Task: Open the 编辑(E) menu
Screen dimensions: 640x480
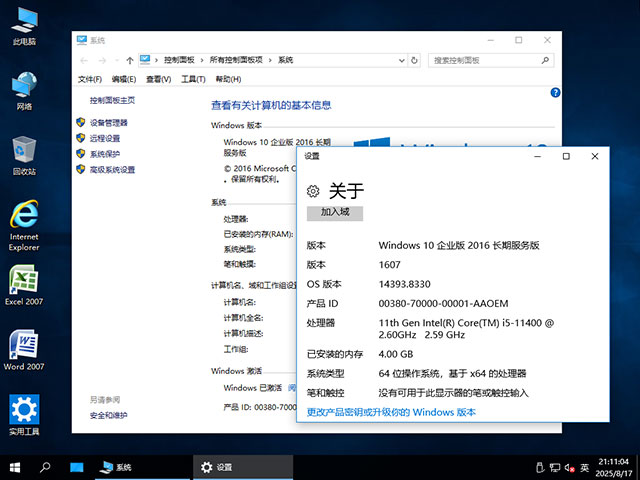Action: pyautogui.click(x=124, y=79)
